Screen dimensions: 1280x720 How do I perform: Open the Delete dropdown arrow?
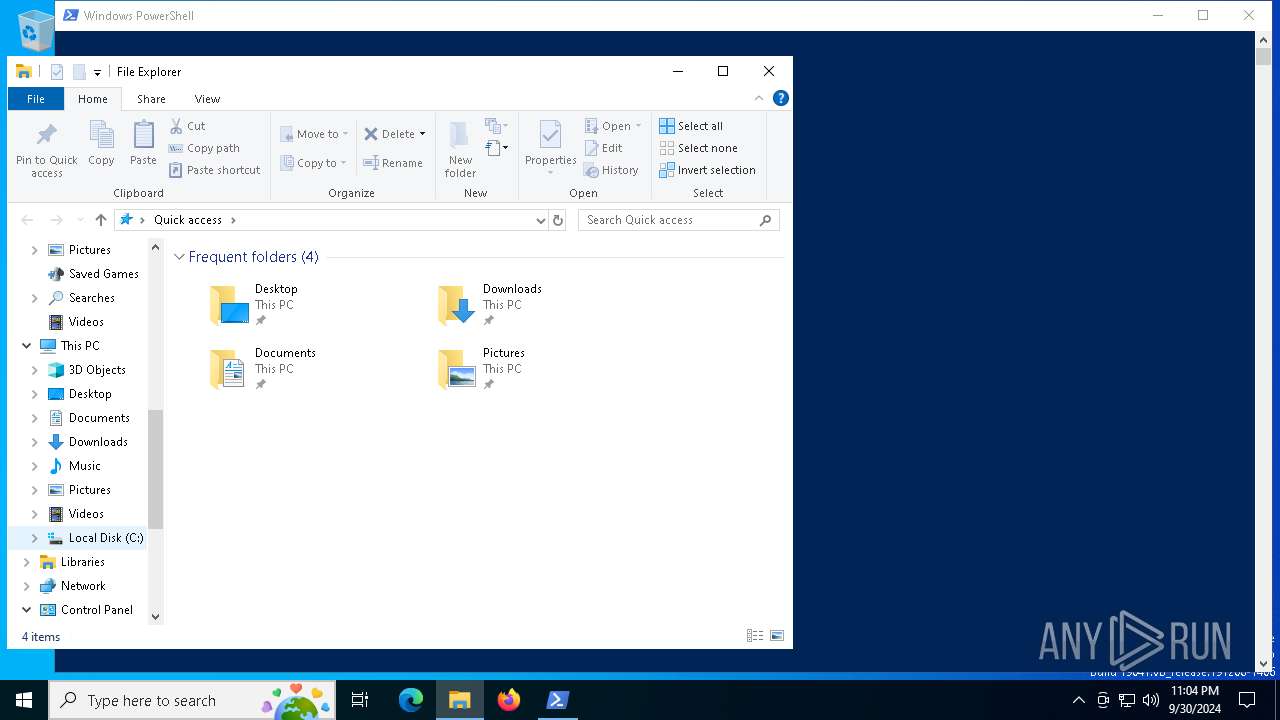point(422,134)
